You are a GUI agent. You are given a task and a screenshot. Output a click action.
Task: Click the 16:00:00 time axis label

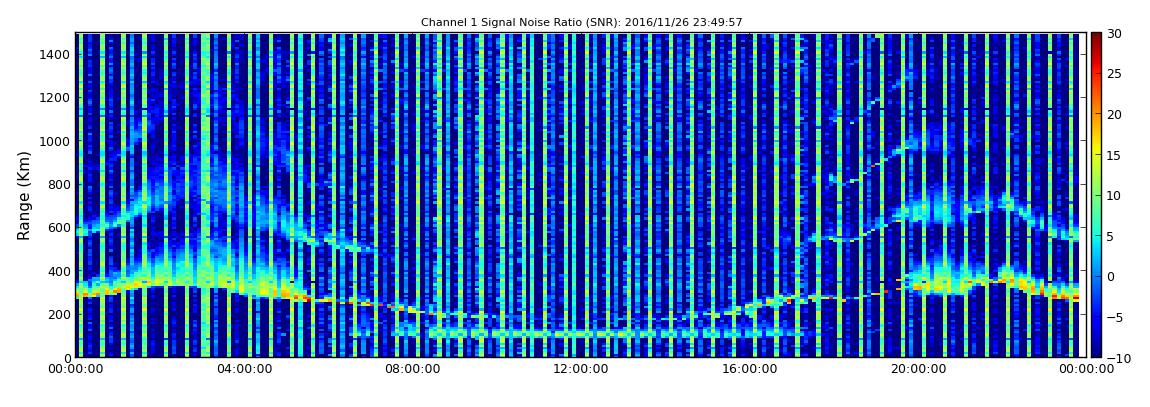[748, 370]
